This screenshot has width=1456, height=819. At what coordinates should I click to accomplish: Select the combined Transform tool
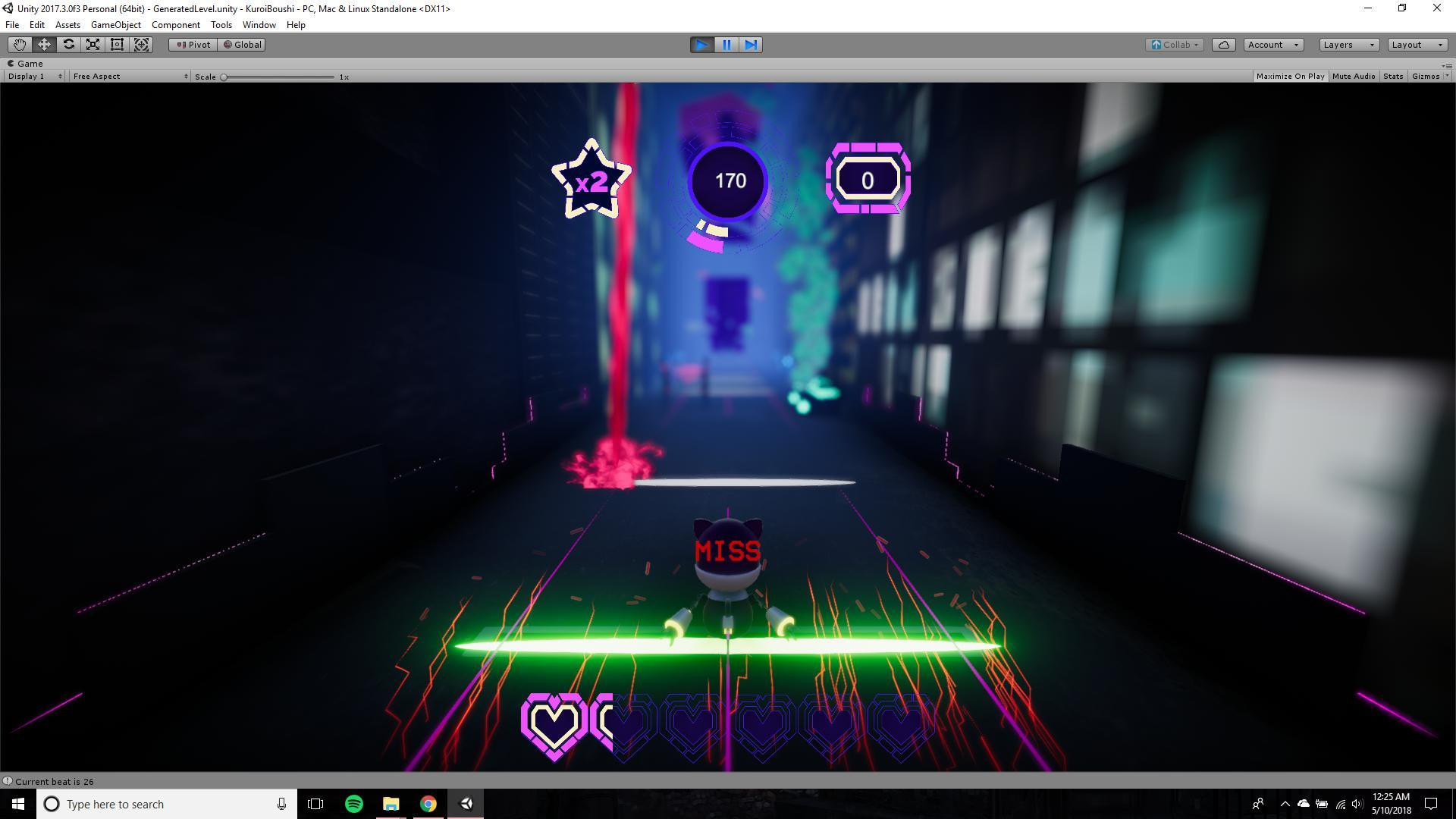coord(141,45)
